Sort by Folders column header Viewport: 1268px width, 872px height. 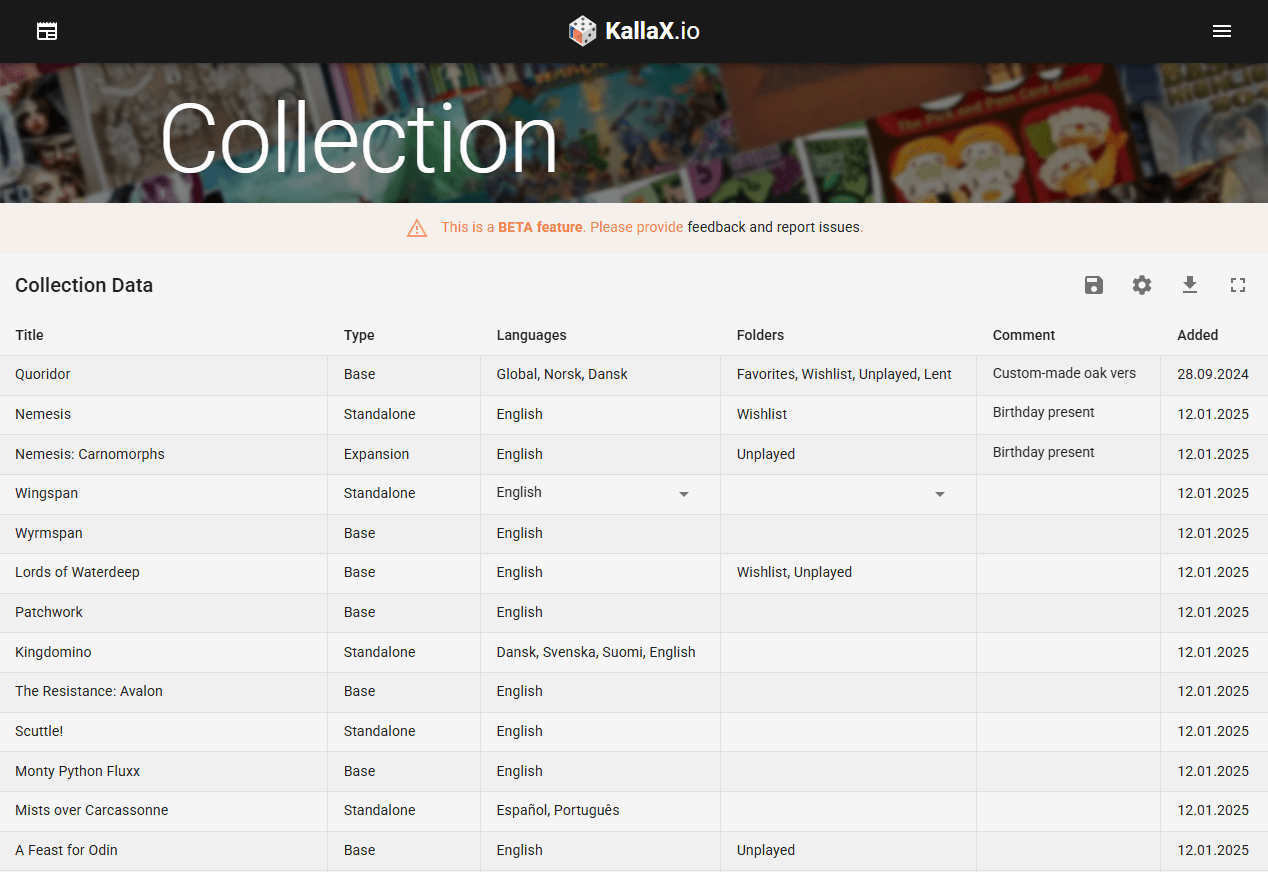pyautogui.click(x=760, y=335)
